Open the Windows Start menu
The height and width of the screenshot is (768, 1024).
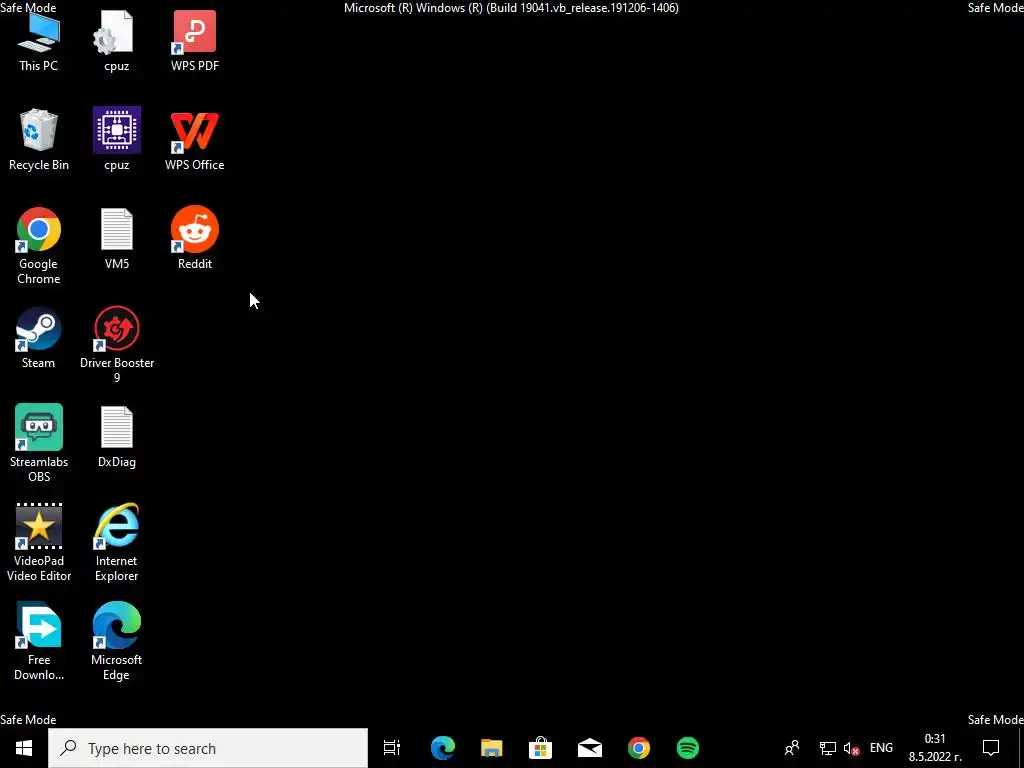click(24, 748)
